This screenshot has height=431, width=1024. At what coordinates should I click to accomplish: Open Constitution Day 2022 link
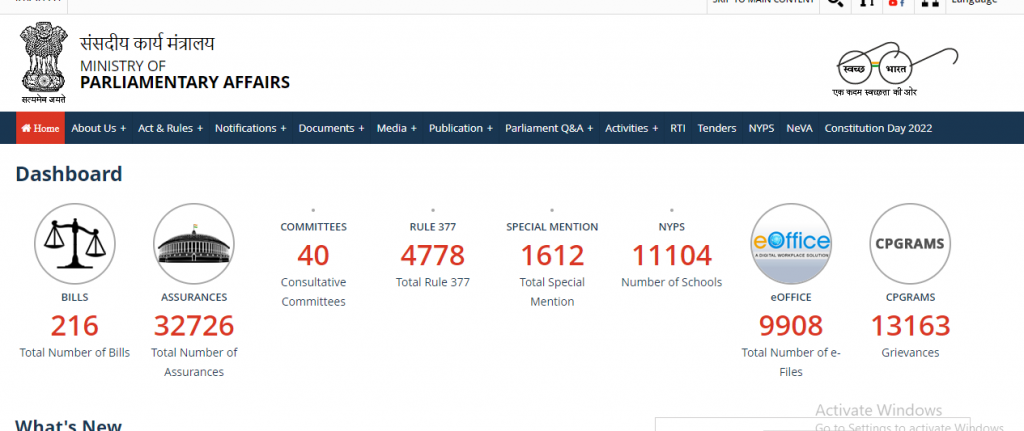[878, 128]
